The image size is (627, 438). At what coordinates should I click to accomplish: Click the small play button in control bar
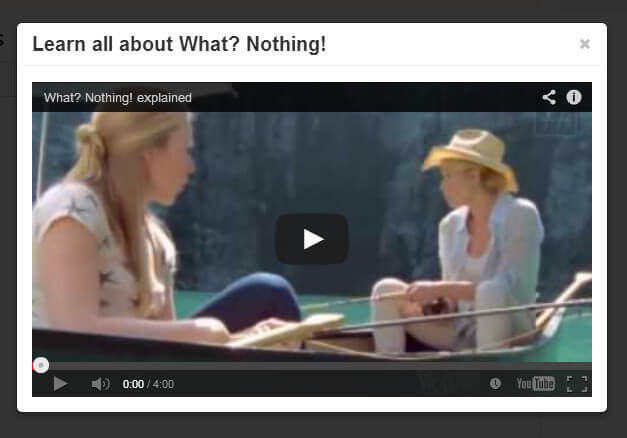pyautogui.click(x=60, y=384)
